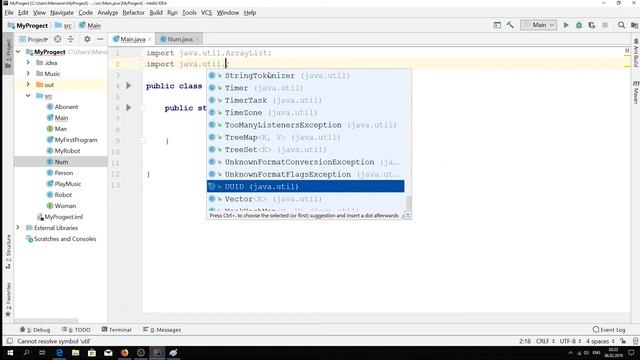The height and width of the screenshot is (360, 640).
Task: Open the Structure tool window tab
Action: point(8,252)
